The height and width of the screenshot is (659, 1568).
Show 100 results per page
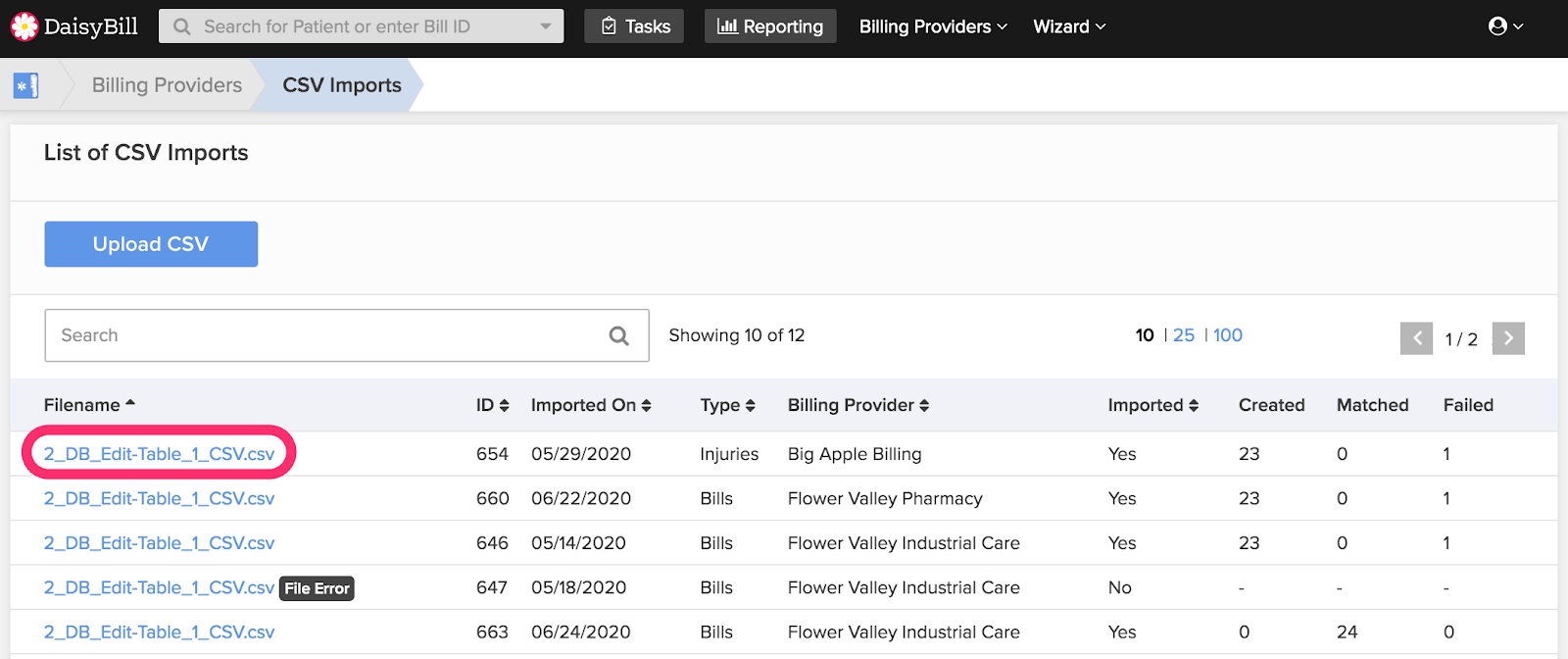pyautogui.click(x=1228, y=335)
